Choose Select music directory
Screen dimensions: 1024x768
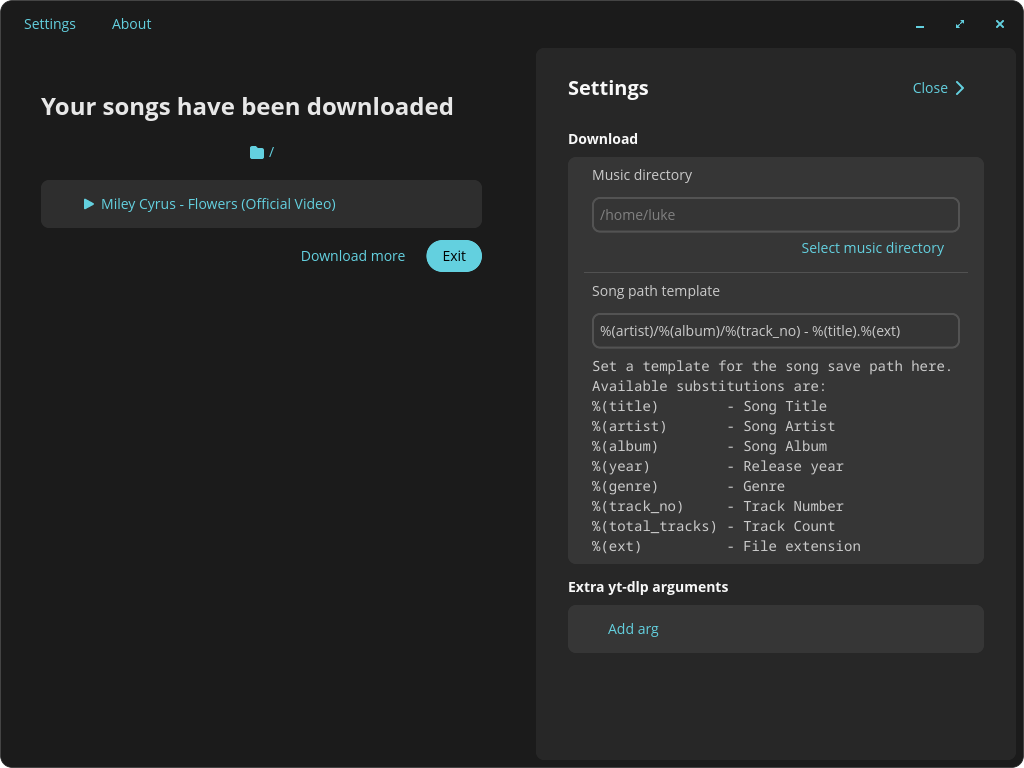click(x=872, y=248)
